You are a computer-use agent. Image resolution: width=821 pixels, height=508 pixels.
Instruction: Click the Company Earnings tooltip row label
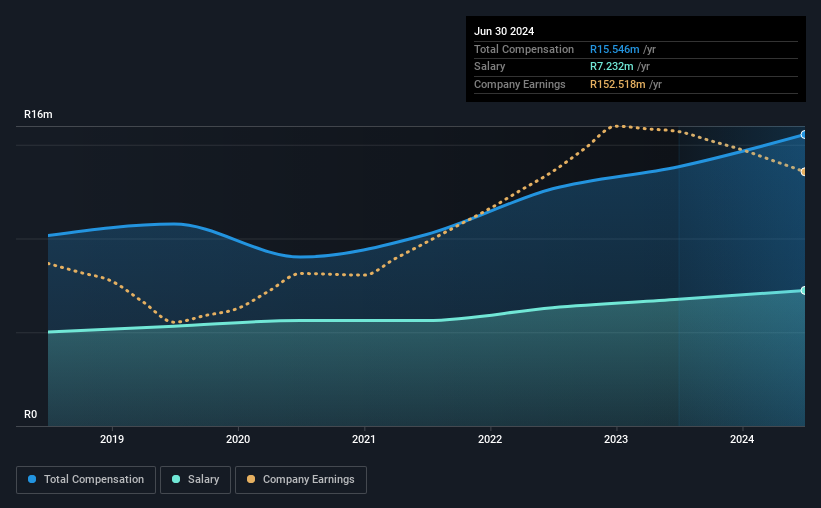(519, 84)
